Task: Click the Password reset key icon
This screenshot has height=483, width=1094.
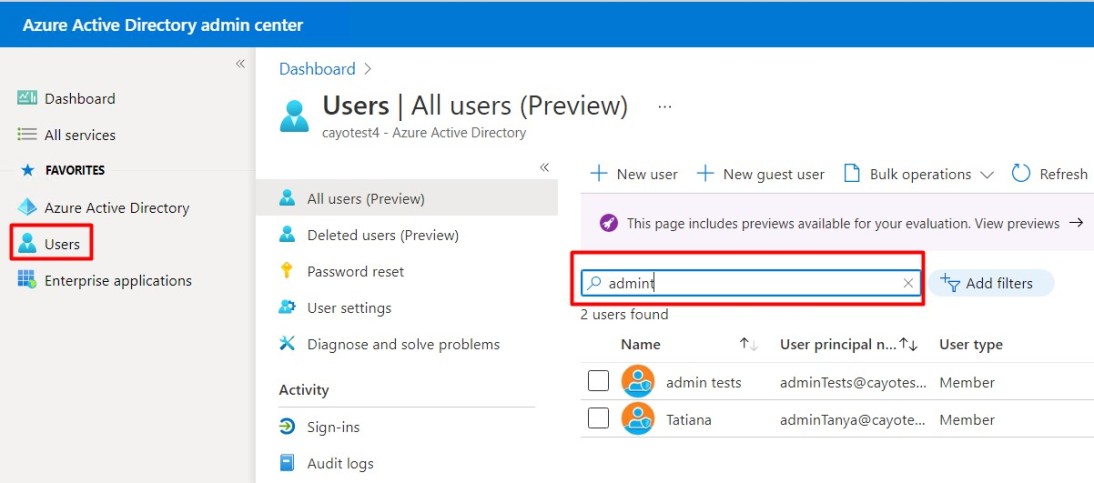Action: 286,271
